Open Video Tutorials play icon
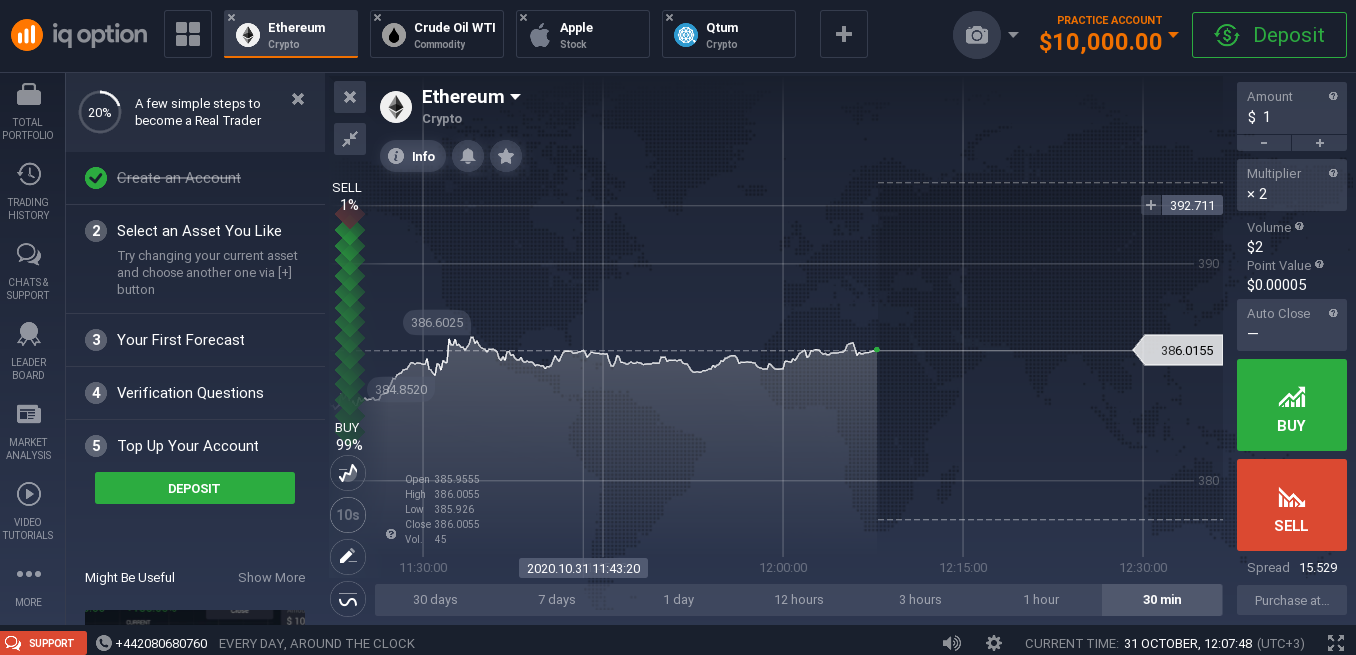 click(29, 494)
